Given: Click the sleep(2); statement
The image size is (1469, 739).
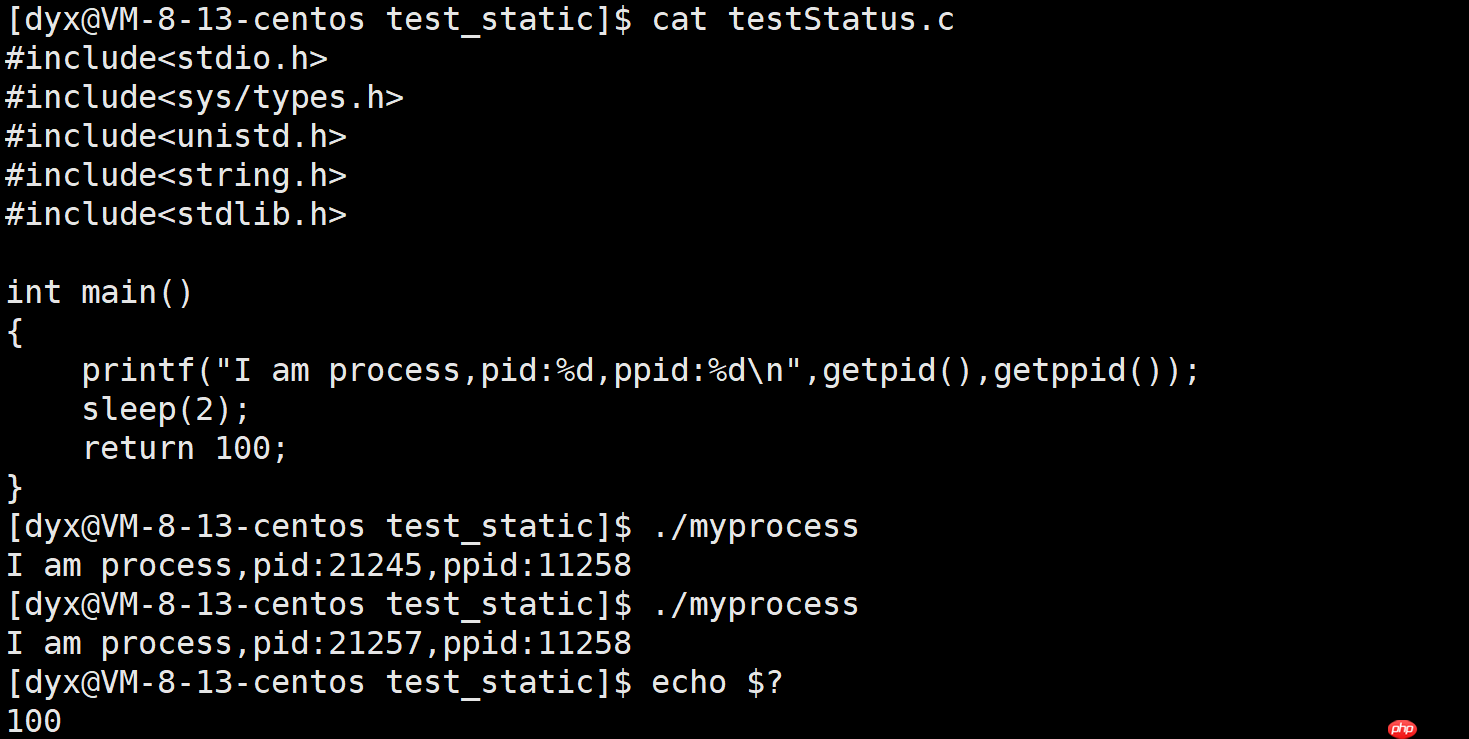Looking at the screenshot, I should (x=166, y=409).
